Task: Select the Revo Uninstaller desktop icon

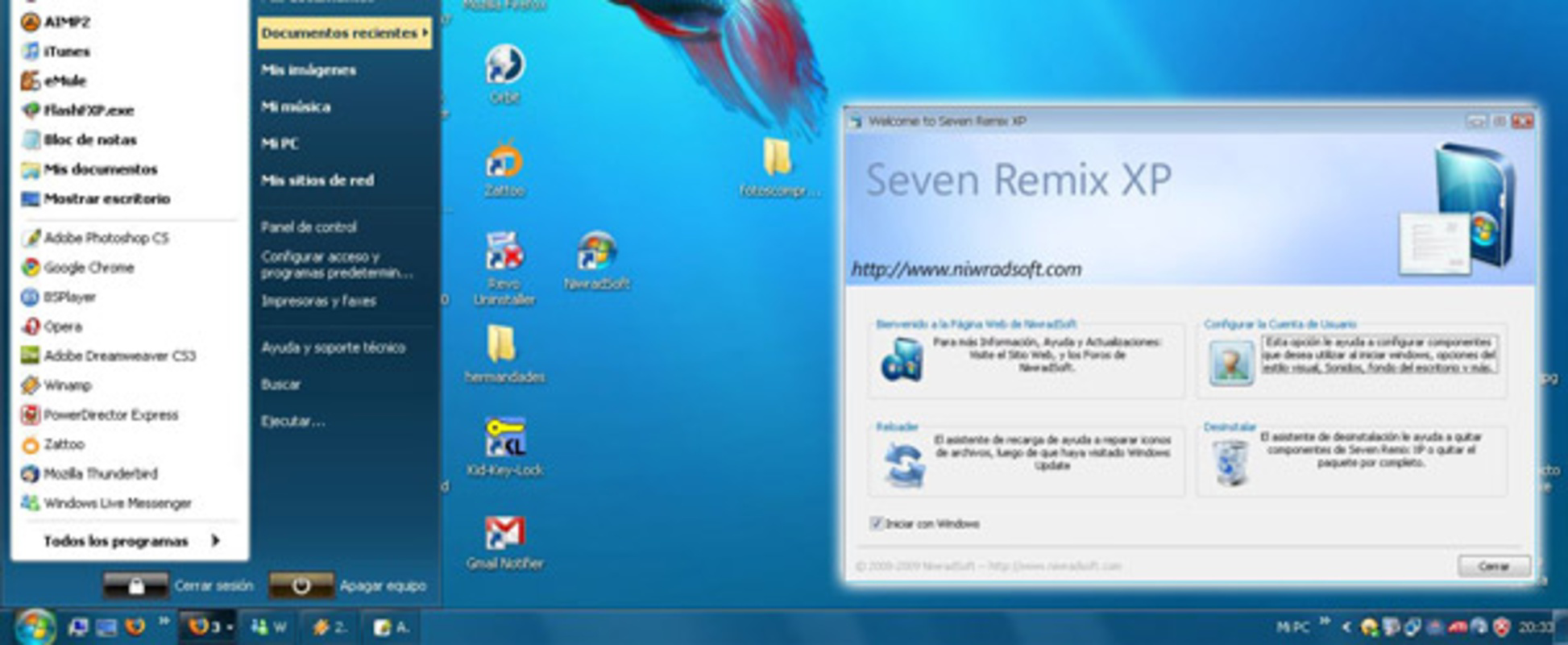Action: (504, 268)
